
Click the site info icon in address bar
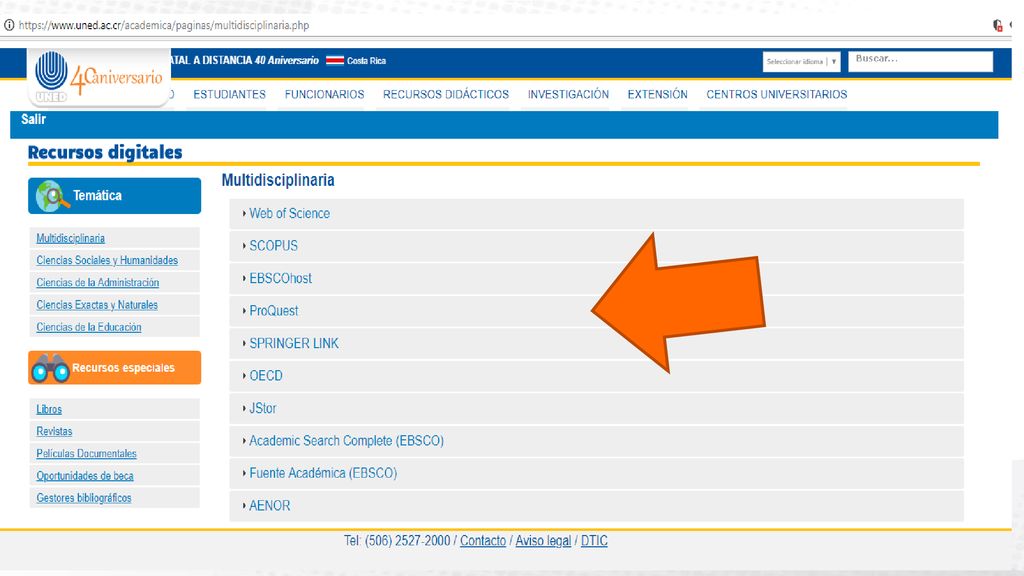pos(9,25)
